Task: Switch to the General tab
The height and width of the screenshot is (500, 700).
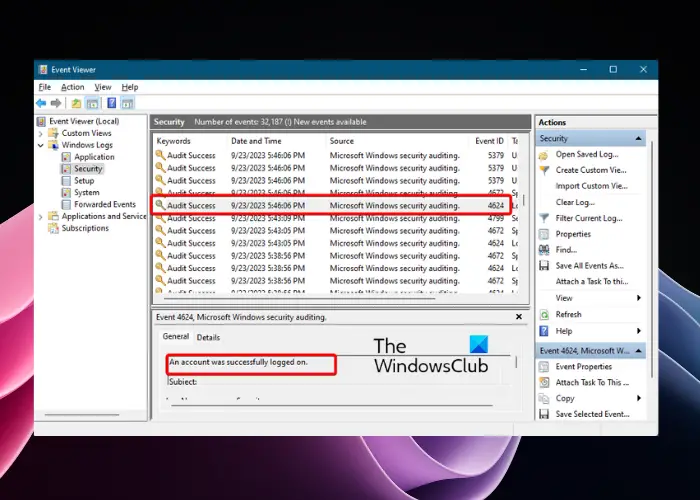Action: [176, 337]
